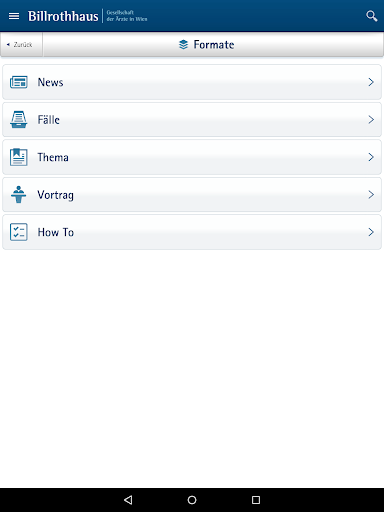Click the Thema document icon
This screenshot has width=384, height=512.
coord(19,157)
